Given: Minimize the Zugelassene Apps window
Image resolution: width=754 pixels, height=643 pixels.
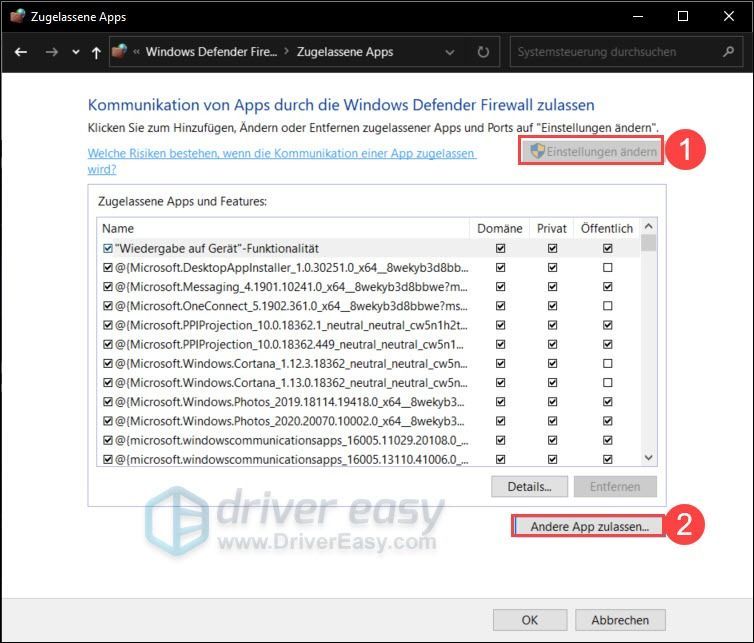Looking at the screenshot, I should tap(638, 16).
